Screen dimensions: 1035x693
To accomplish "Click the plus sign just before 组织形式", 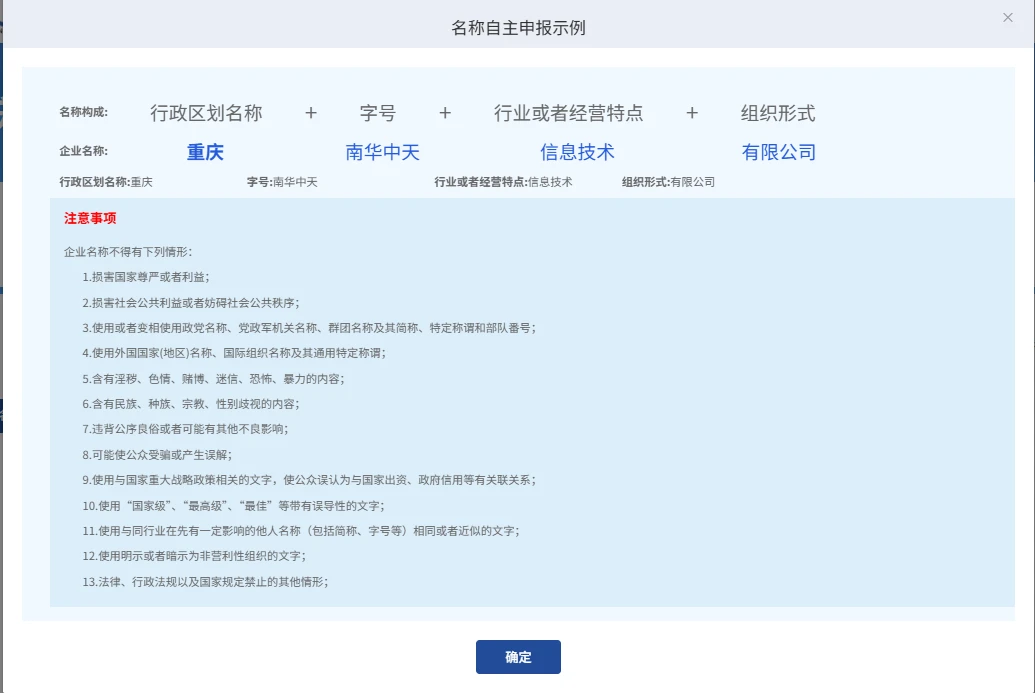I will click(x=692, y=113).
